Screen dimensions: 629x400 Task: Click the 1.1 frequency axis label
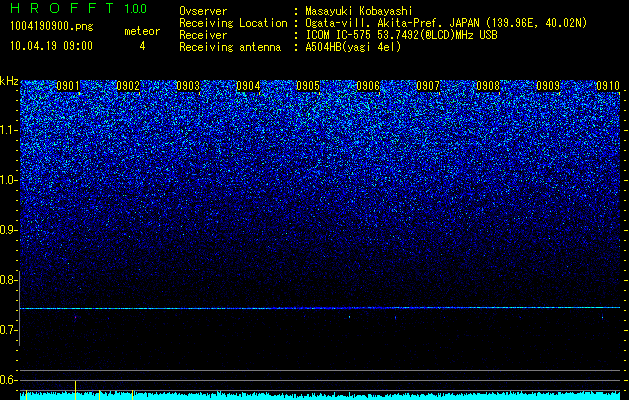(x=9, y=130)
